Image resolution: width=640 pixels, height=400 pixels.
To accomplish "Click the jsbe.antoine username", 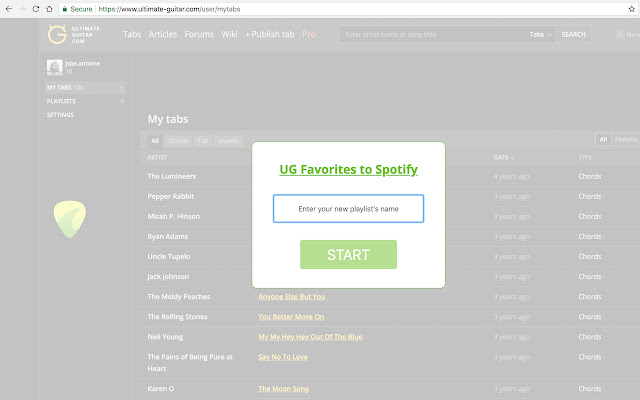I will click(x=82, y=63).
